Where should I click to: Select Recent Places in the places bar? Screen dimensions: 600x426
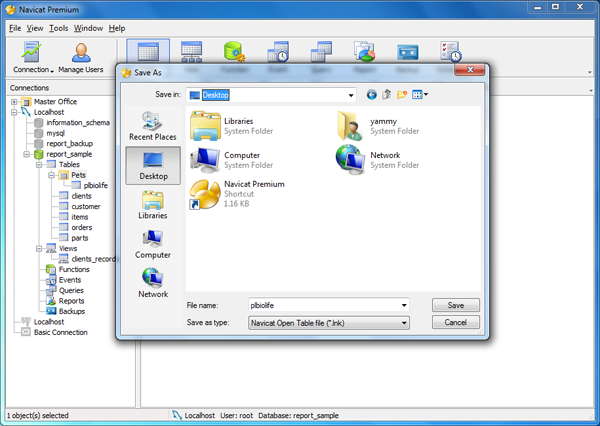click(153, 126)
